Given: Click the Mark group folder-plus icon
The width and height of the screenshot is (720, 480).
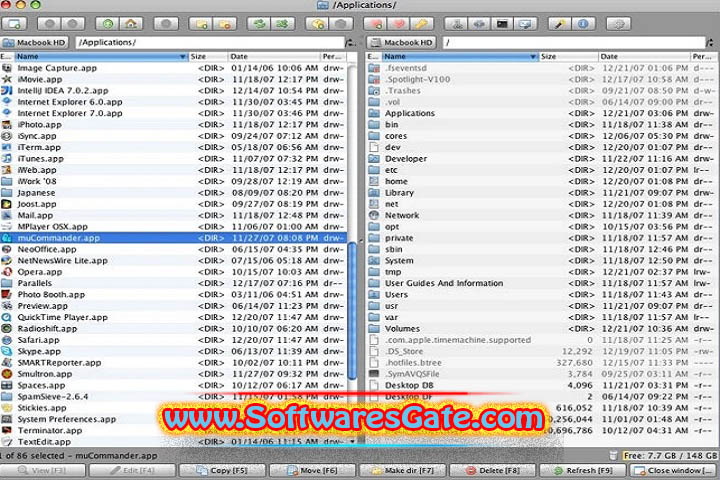Looking at the screenshot, I should tap(201, 24).
